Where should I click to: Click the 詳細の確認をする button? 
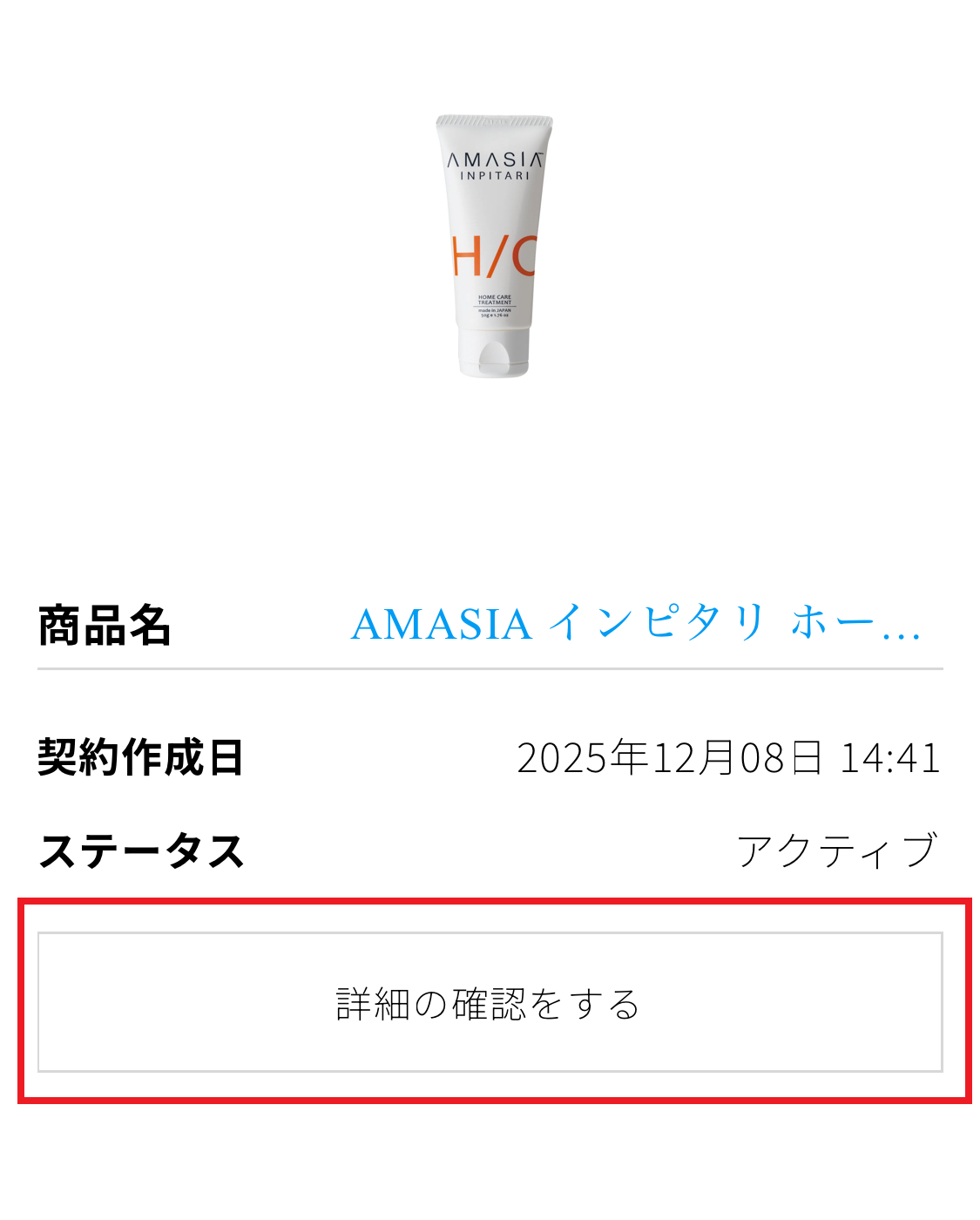tap(490, 1002)
